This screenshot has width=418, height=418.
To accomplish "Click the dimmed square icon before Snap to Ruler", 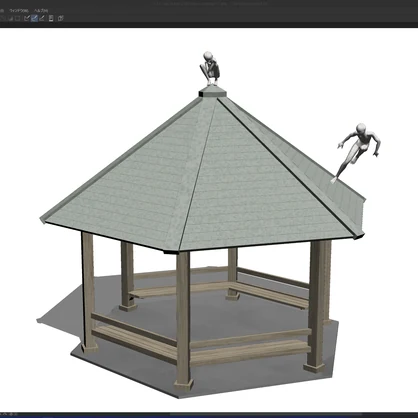I will 18,18.
